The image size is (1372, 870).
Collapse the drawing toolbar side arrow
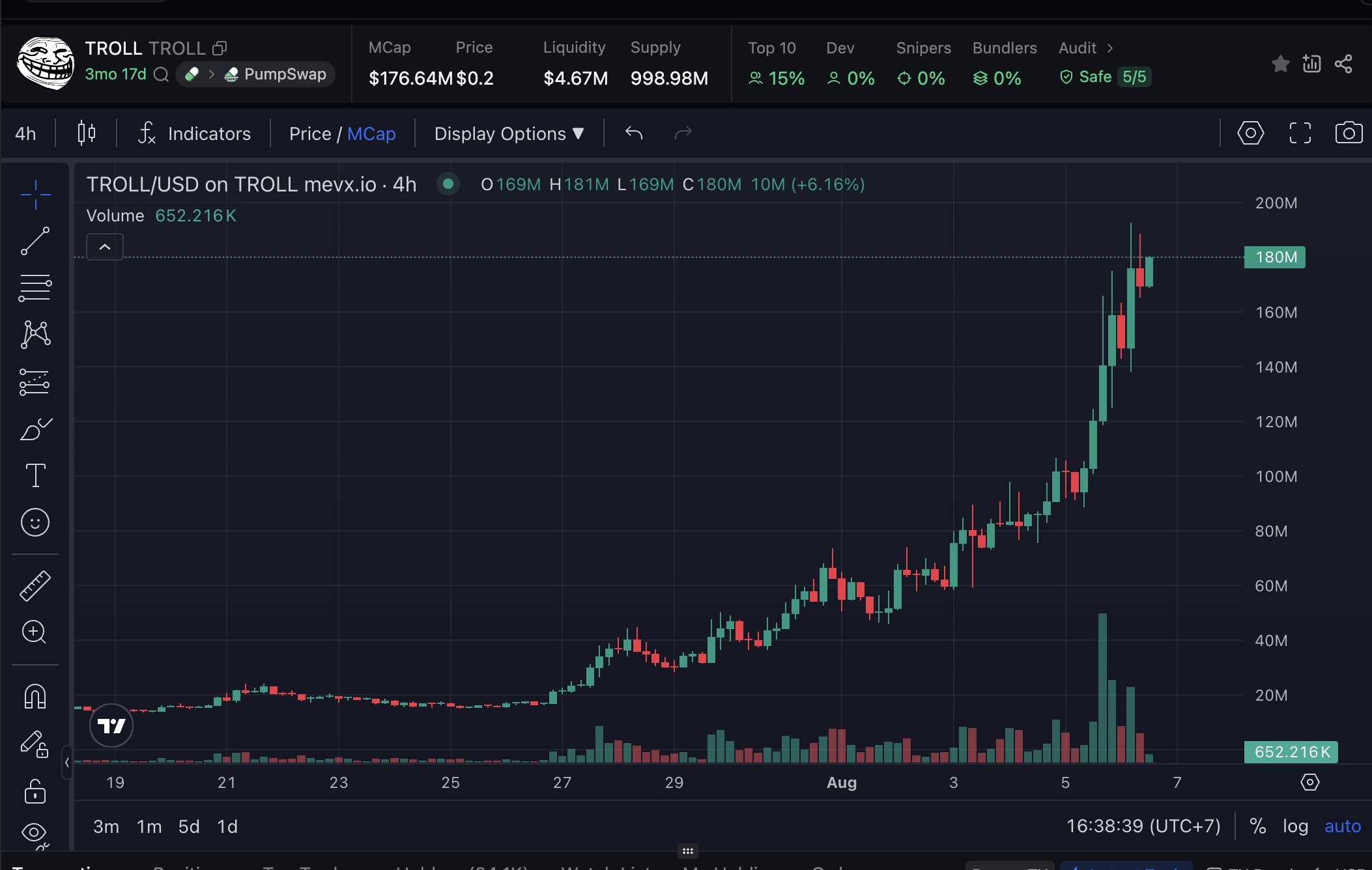pos(67,762)
